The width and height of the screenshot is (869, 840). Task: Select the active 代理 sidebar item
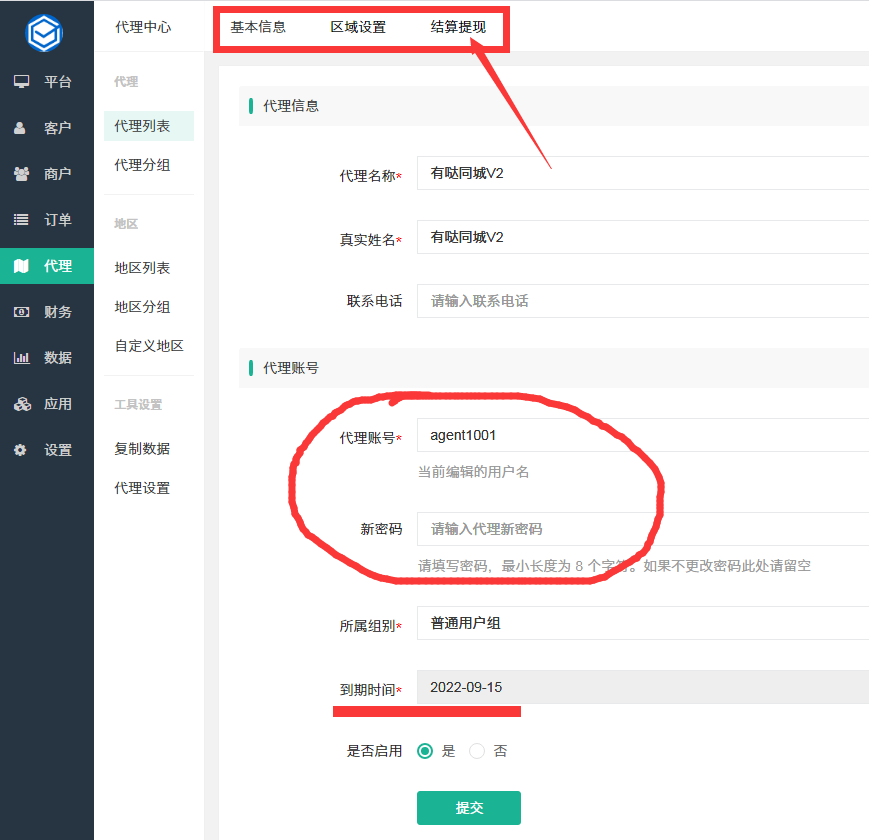(x=47, y=266)
